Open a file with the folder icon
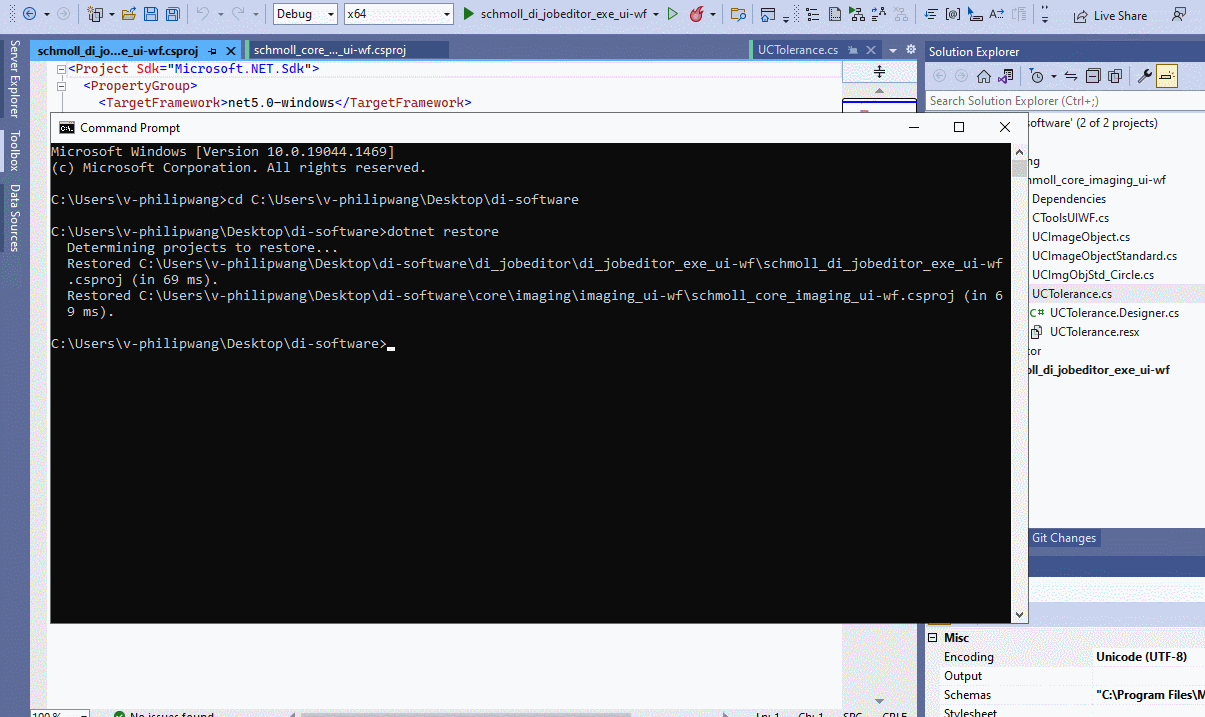 (129, 14)
